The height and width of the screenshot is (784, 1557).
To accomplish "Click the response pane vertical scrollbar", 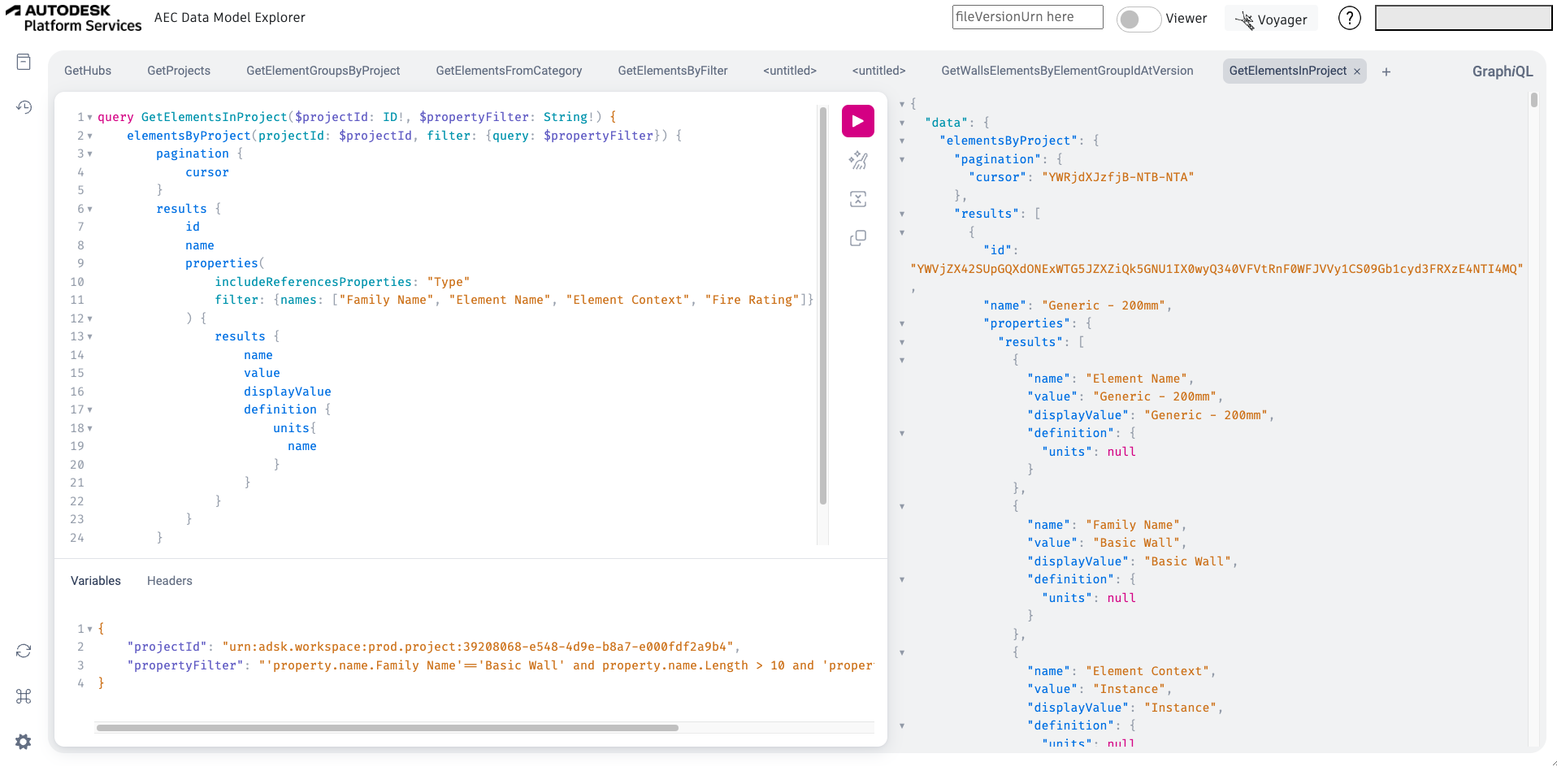I will [1533, 100].
